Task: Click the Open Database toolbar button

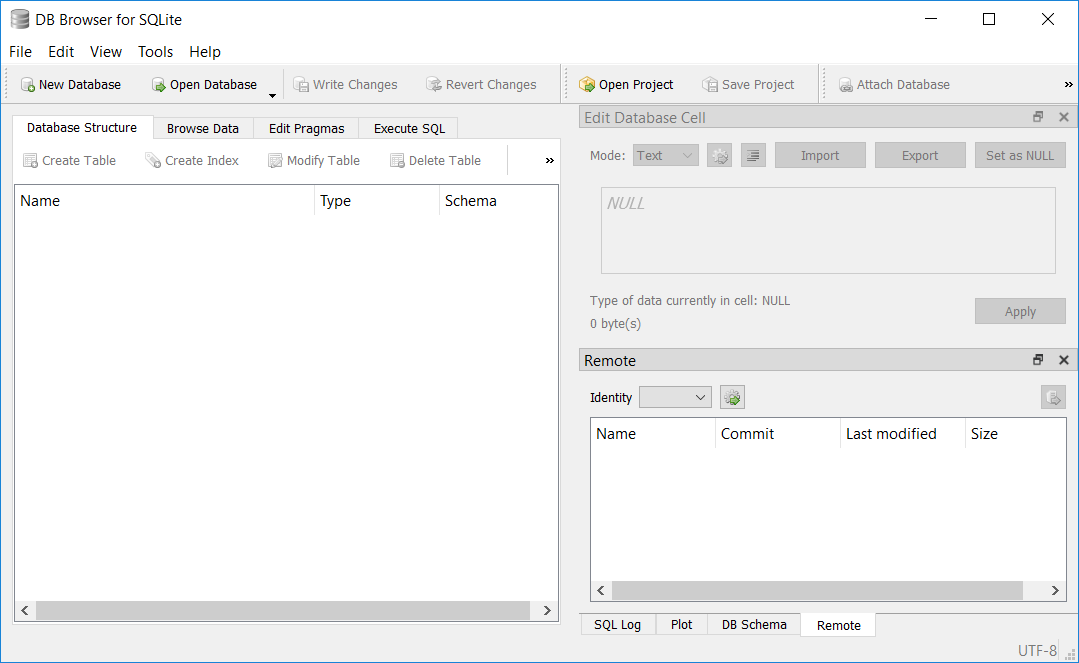Action: [x=204, y=85]
